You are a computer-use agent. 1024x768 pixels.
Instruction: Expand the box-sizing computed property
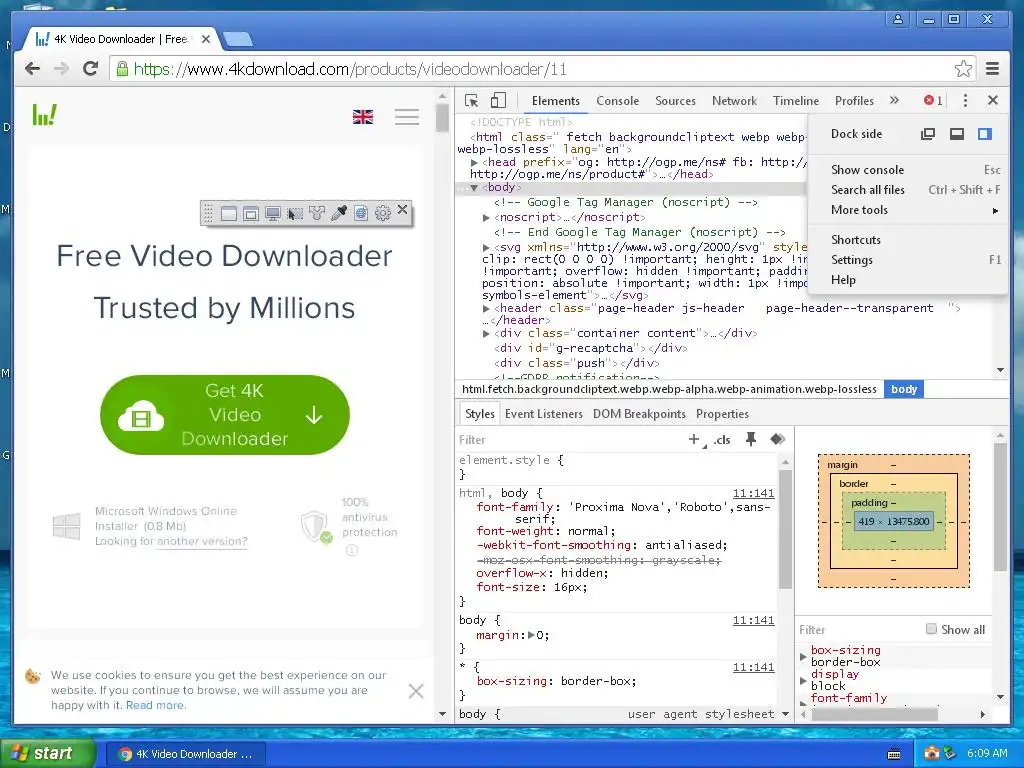(803, 656)
